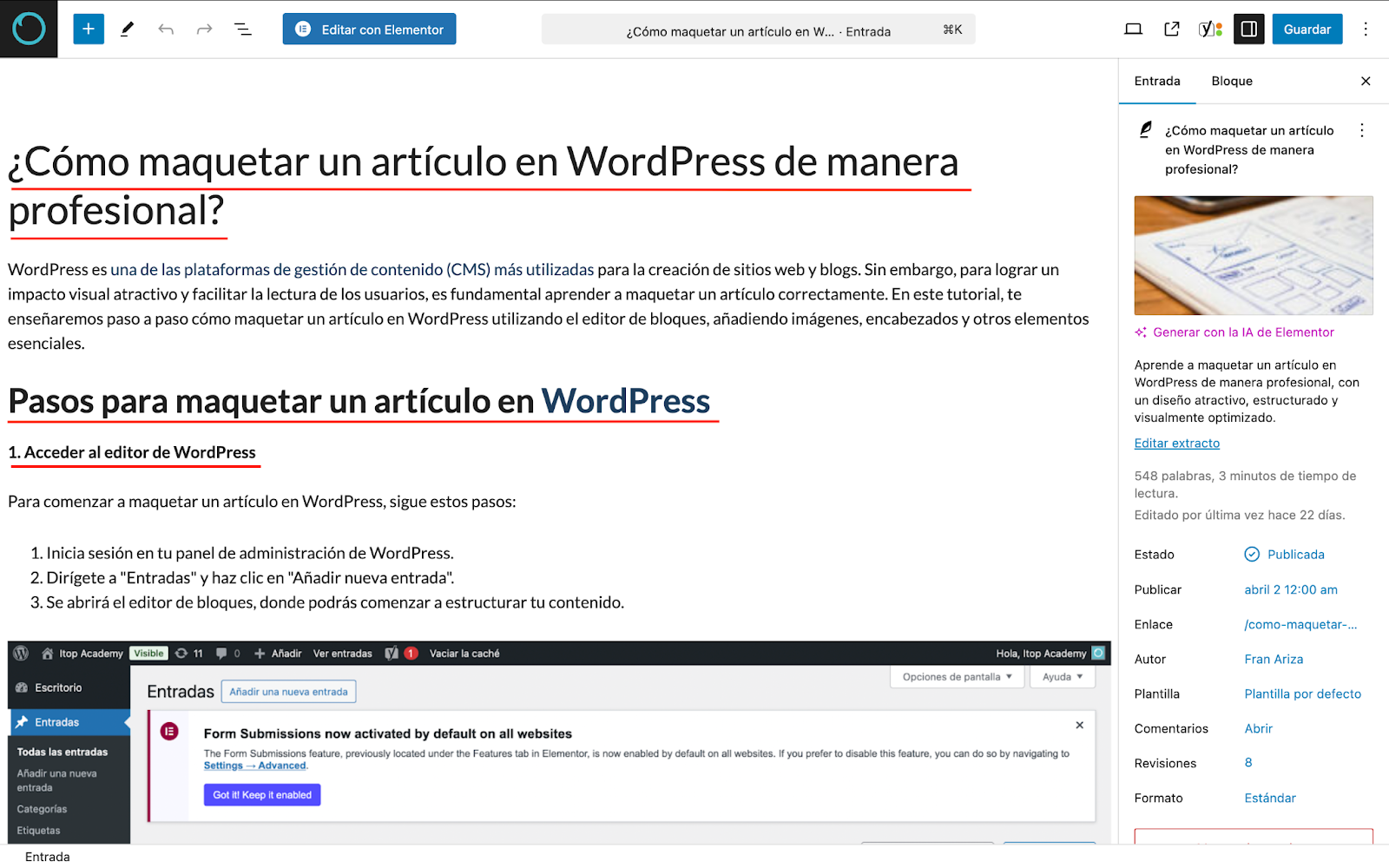Click Elementor red icon in notice
This screenshot has height=868, width=1389.
click(x=169, y=732)
